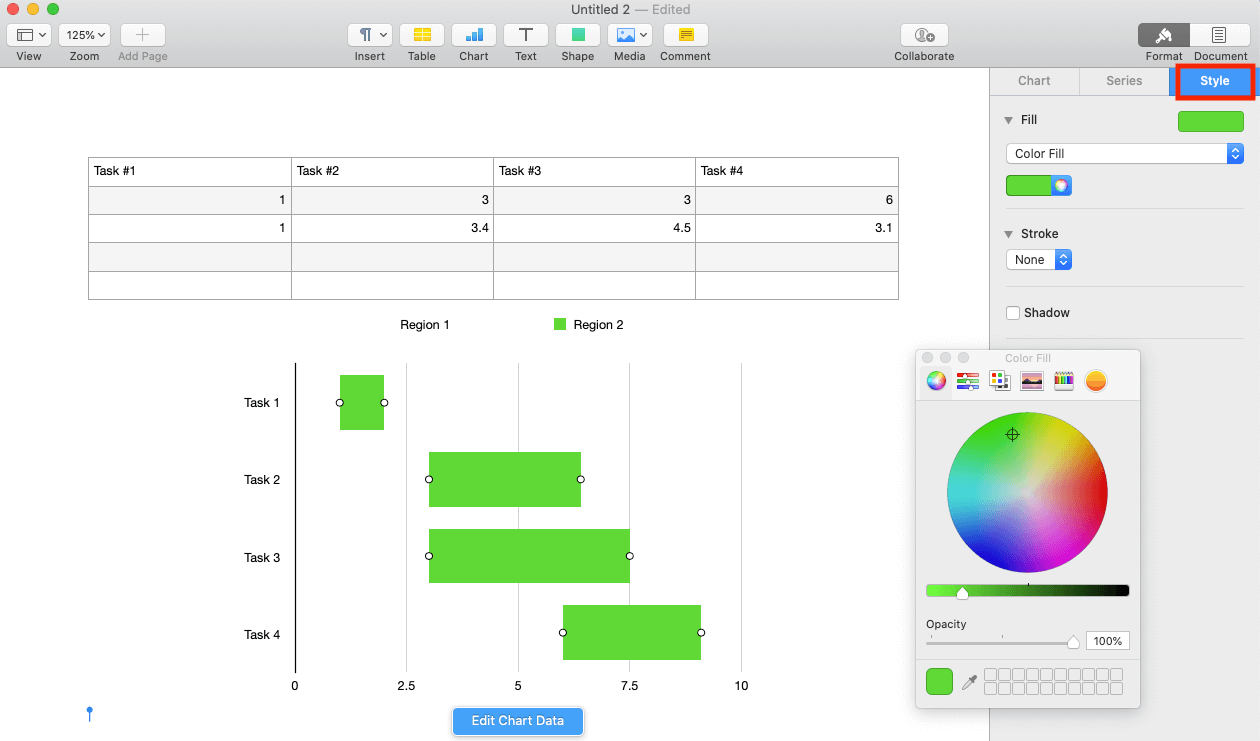
Task: Enable the Shadow checkbox
Action: [1012, 312]
